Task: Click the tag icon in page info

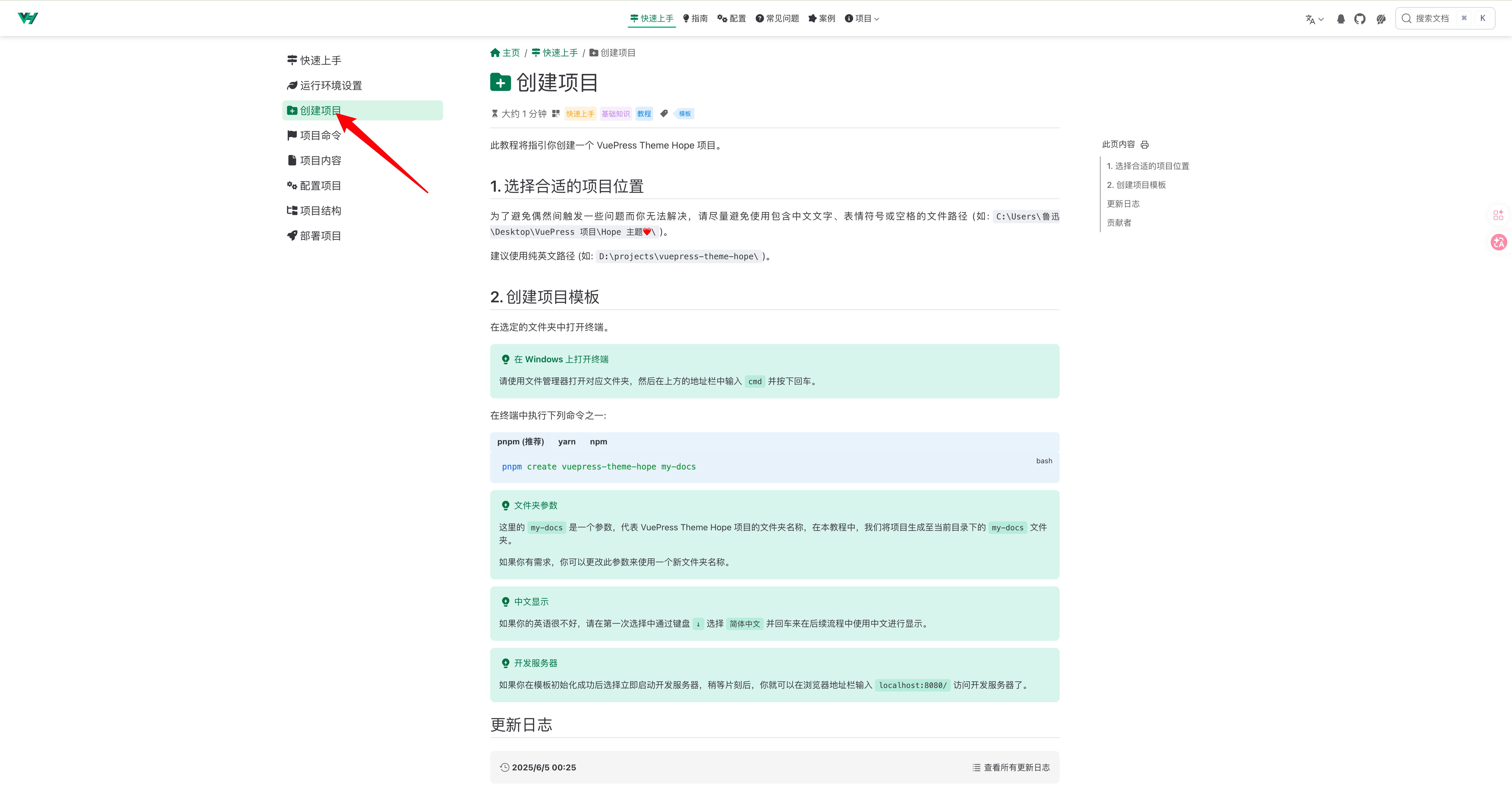Action: 664,114
